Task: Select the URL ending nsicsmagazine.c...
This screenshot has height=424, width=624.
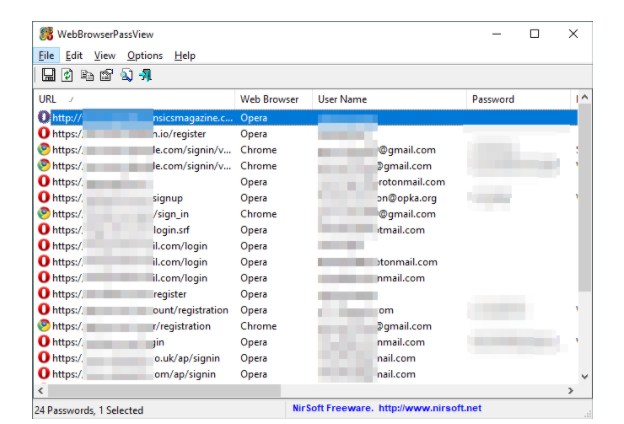Action: click(x=142, y=118)
